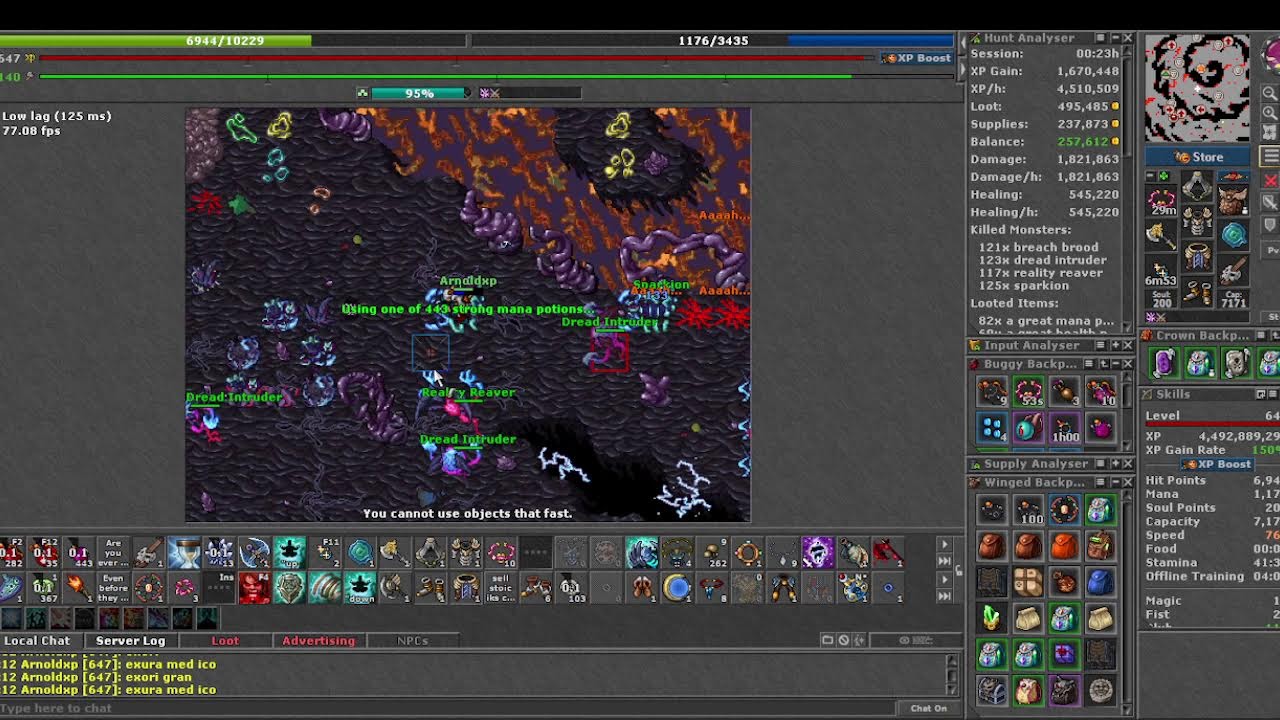The height and width of the screenshot is (720, 1280).
Task: Expand the Input Analyser panel
Action: 1114,345
